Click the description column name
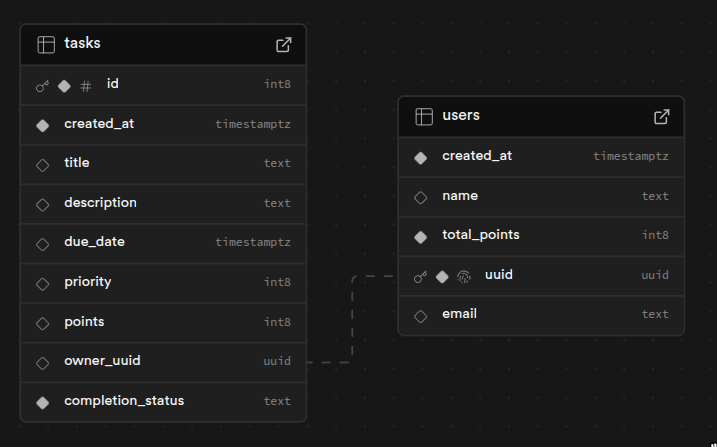This screenshot has height=447, width=717. tap(100, 203)
